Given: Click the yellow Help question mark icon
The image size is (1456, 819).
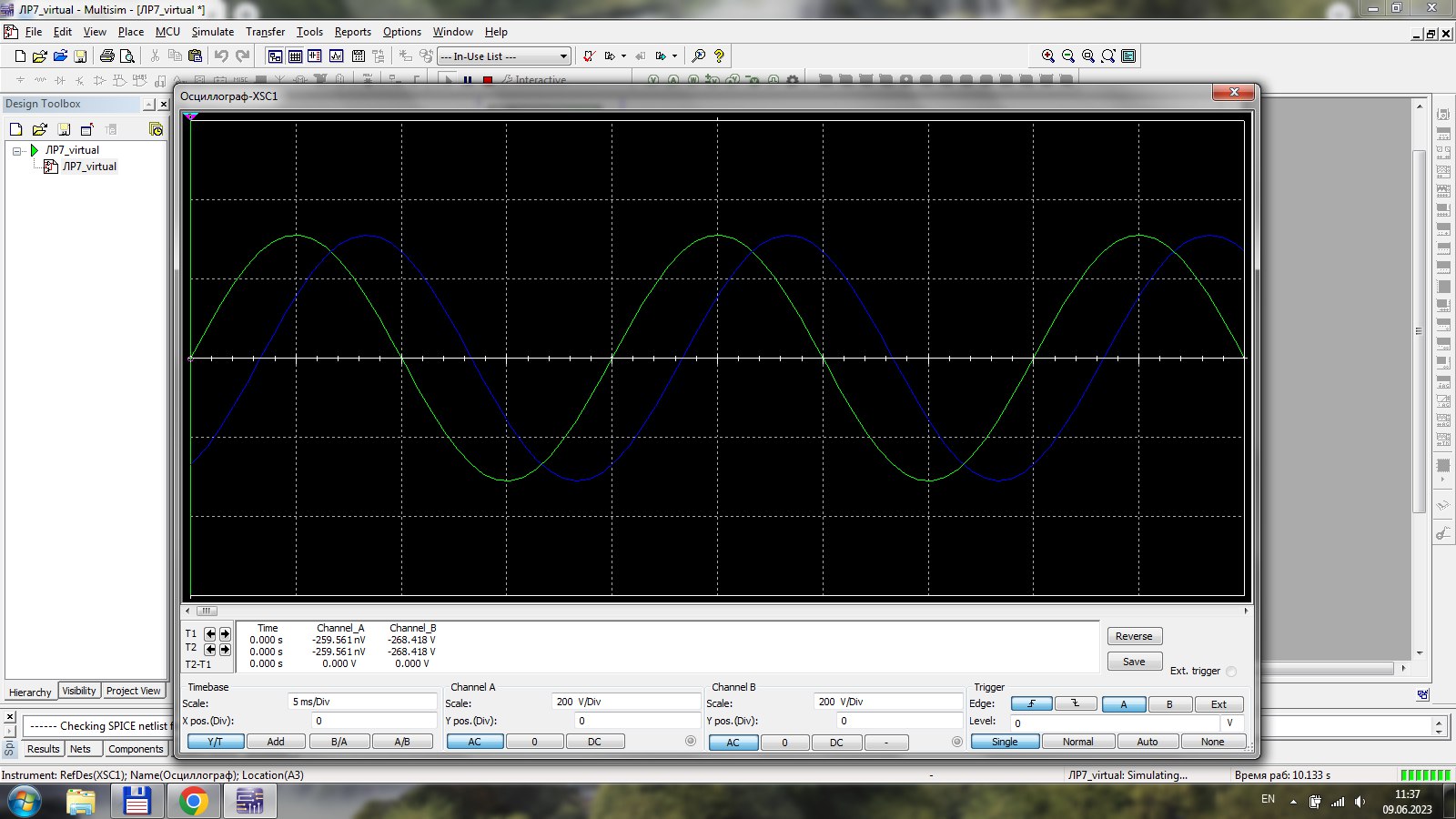Looking at the screenshot, I should pyautogui.click(x=719, y=56).
